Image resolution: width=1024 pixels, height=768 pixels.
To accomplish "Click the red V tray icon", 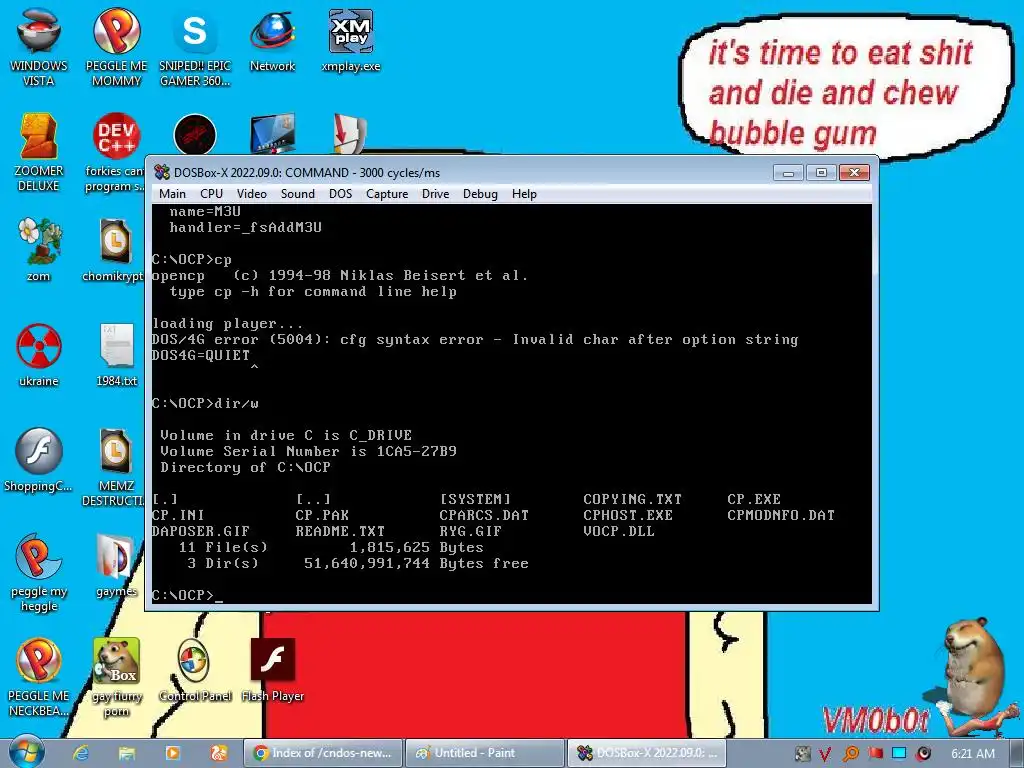I will [x=825, y=754].
